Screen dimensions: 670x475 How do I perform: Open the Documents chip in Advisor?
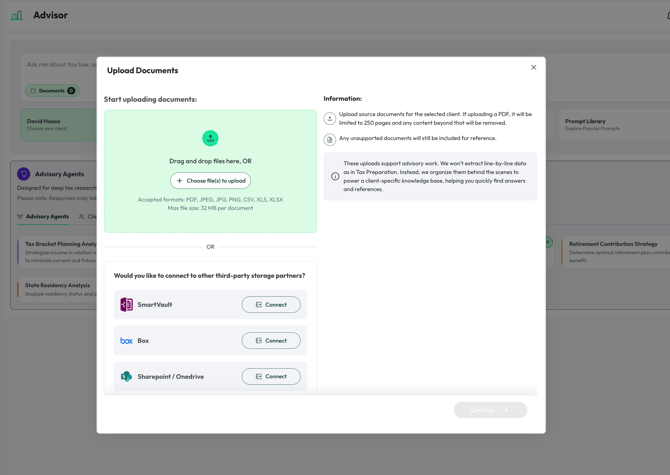tap(53, 91)
